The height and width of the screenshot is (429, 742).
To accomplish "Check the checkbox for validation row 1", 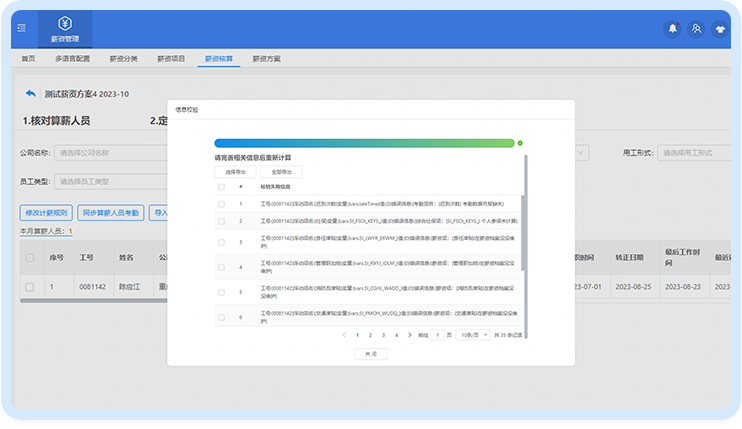I will tap(221, 204).
